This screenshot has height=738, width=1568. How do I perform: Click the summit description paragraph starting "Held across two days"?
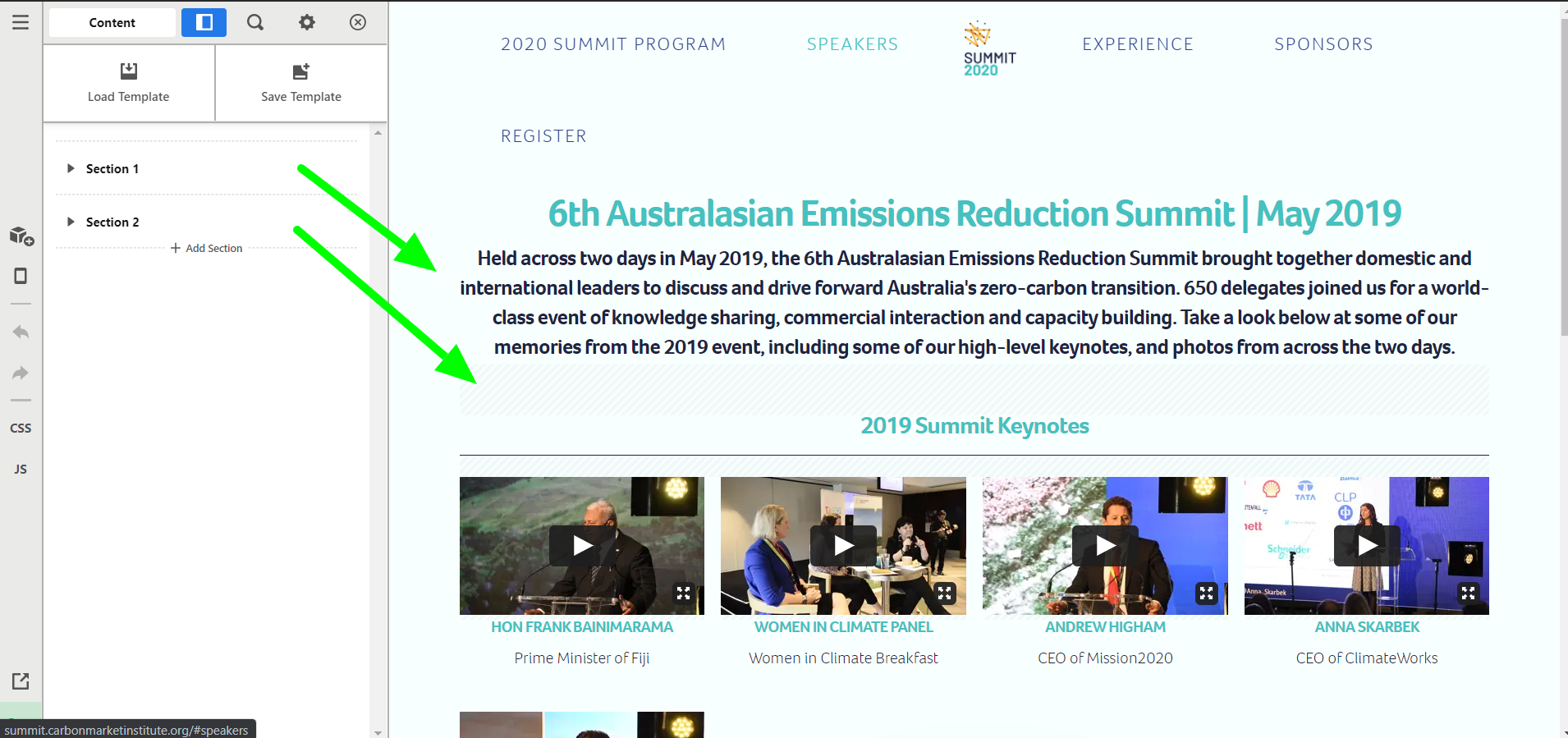tap(974, 303)
